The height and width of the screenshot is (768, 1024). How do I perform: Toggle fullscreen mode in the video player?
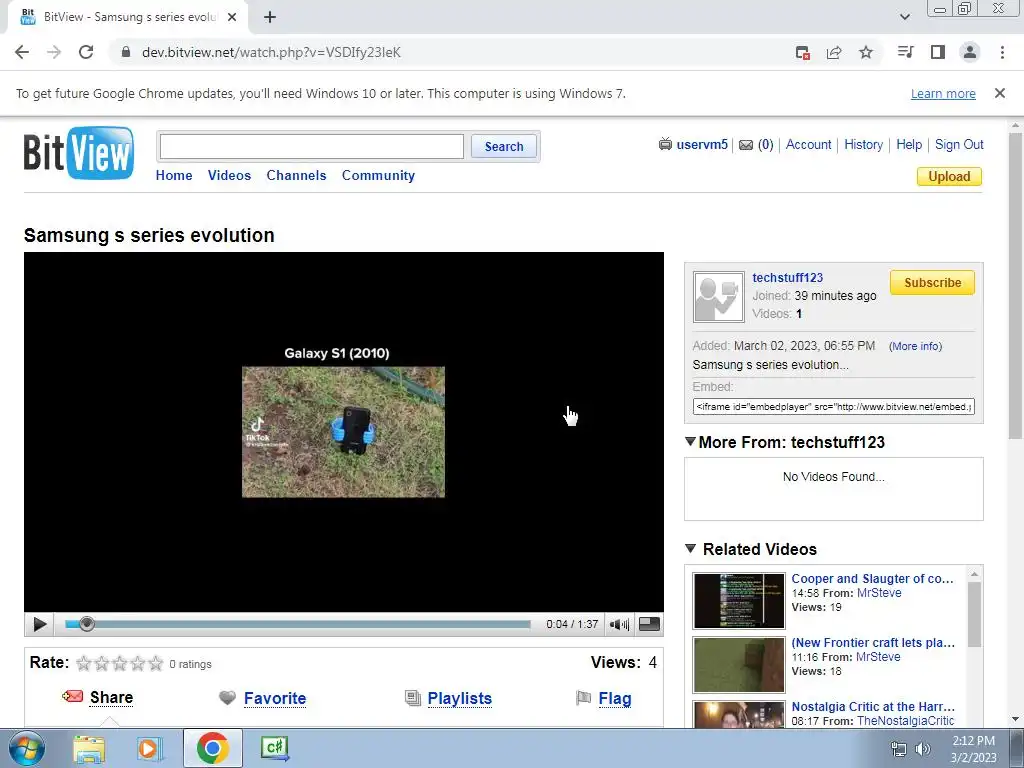(x=648, y=624)
